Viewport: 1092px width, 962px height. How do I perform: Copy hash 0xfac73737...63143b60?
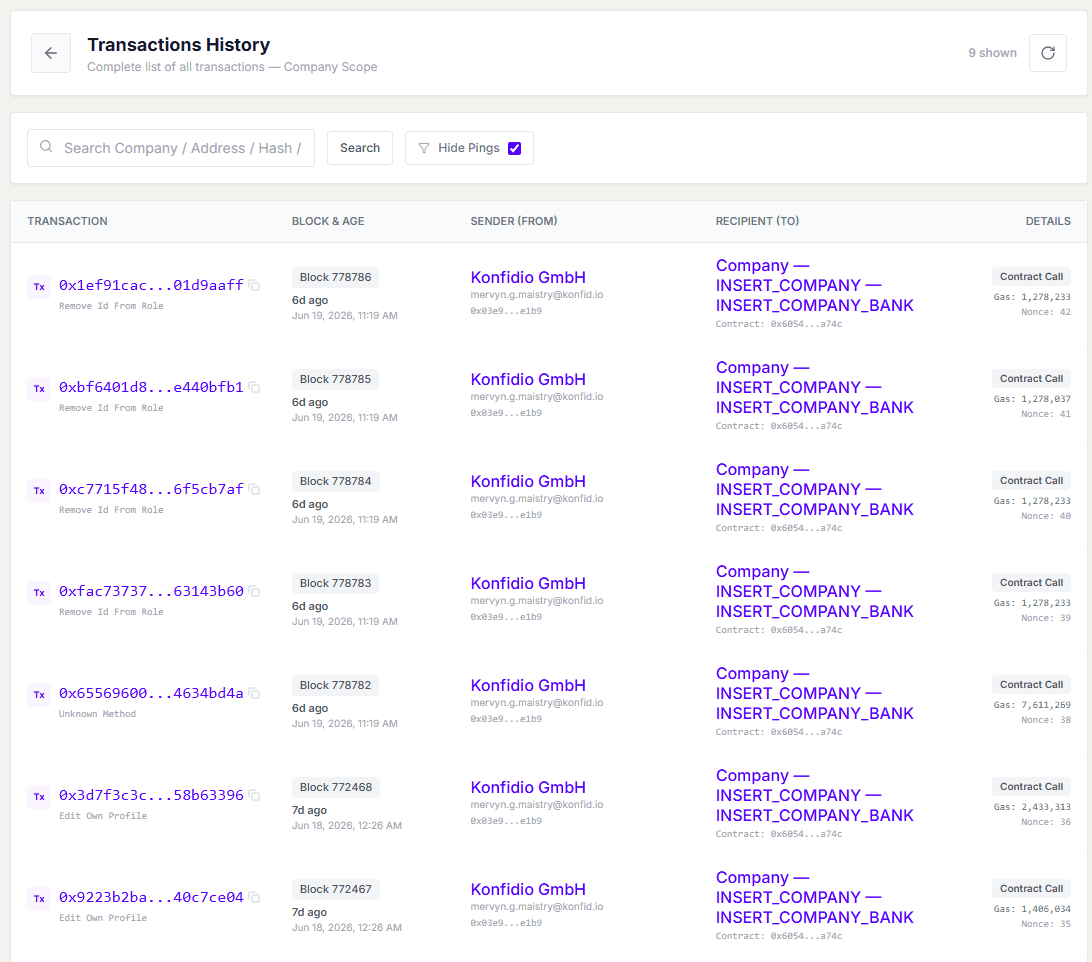tap(255, 591)
